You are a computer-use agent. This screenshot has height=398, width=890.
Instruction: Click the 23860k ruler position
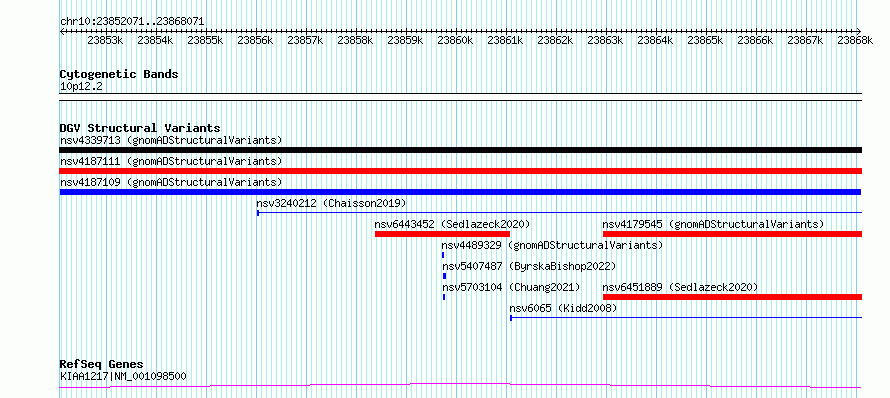pyautogui.click(x=455, y=40)
